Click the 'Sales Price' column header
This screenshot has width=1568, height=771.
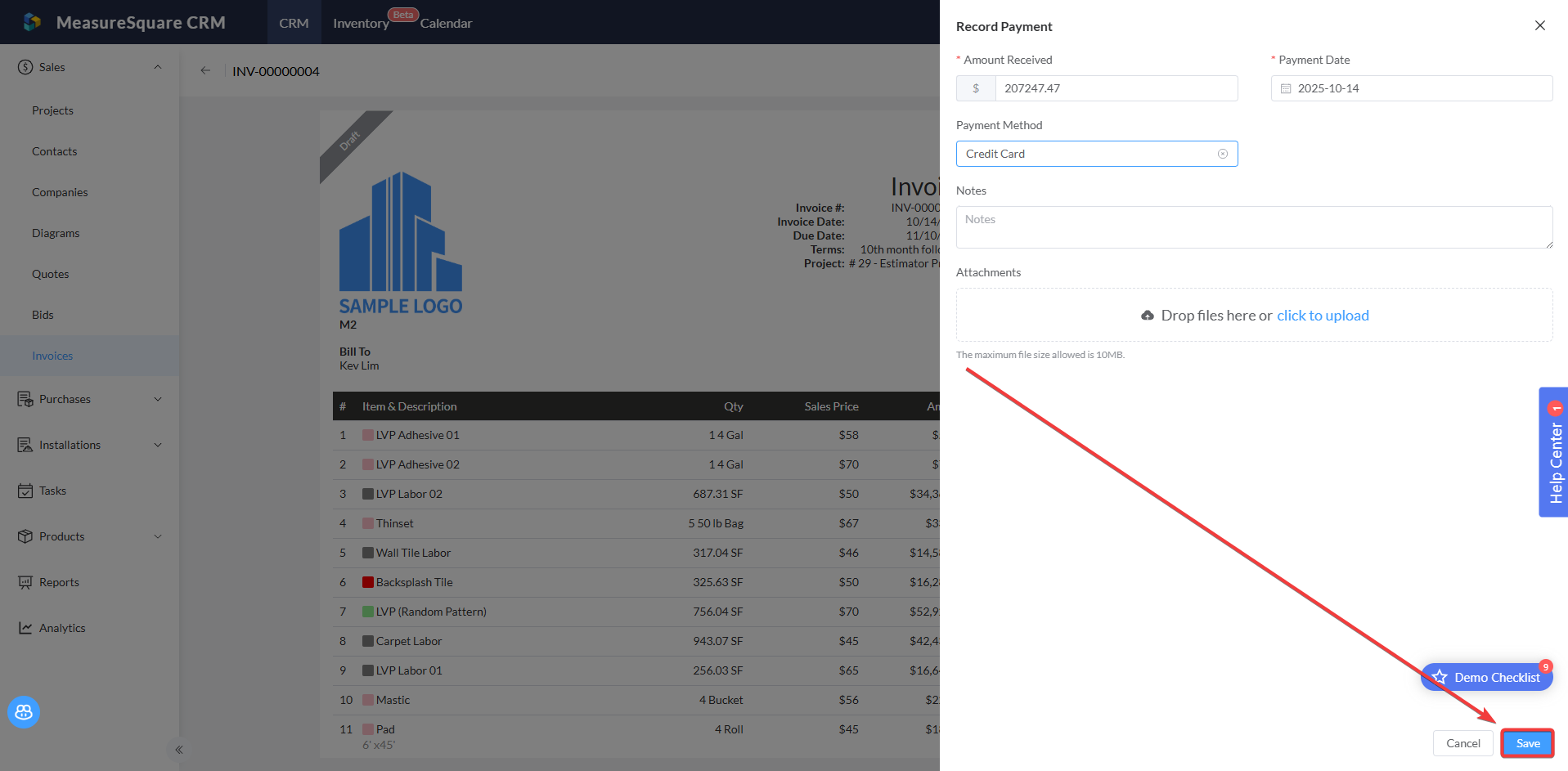(x=831, y=406)
